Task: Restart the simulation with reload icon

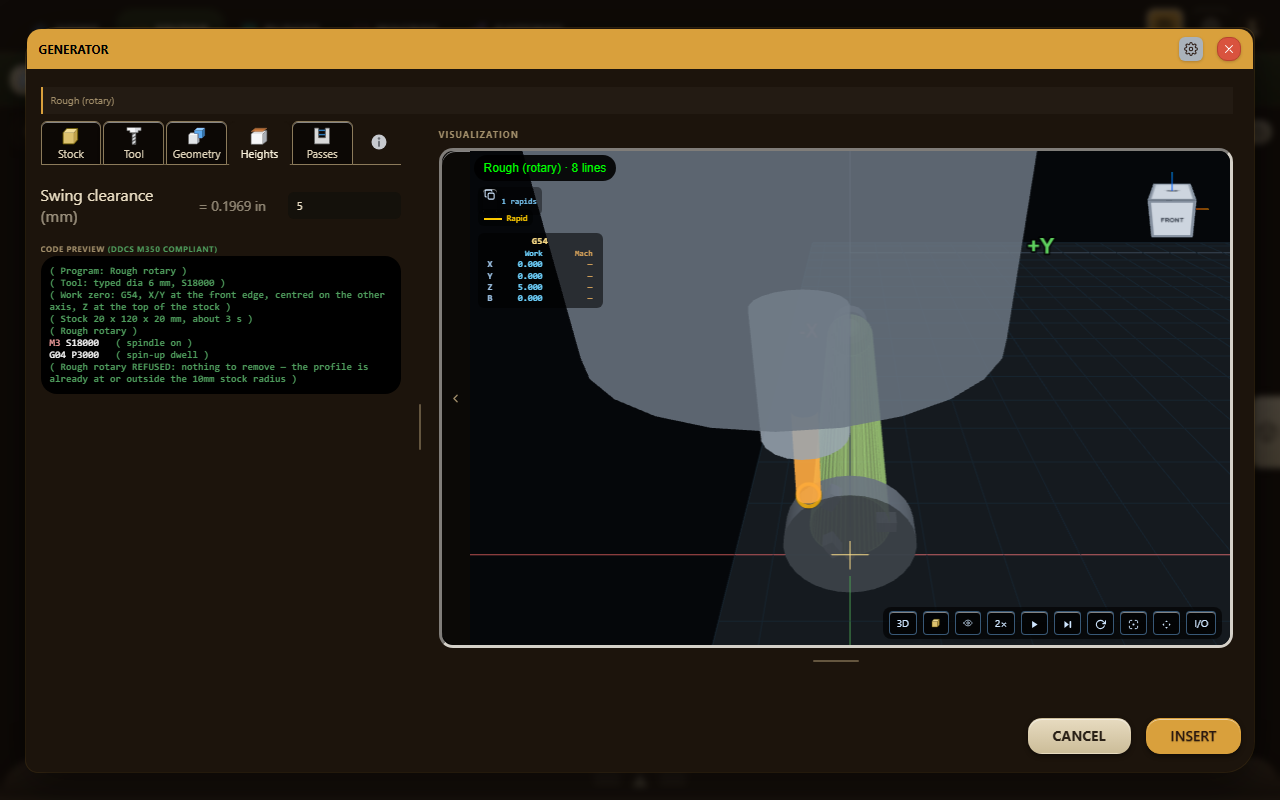Action: pyautogui.click(x=1101, y=623)
